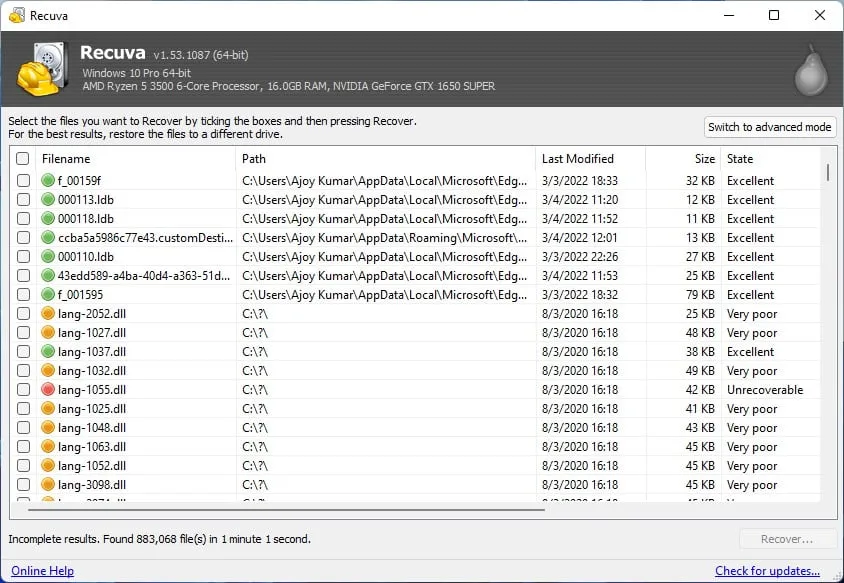Screen dimensions: 844x583
Task: Sort the list by Filename column
Action: point(66,159)
